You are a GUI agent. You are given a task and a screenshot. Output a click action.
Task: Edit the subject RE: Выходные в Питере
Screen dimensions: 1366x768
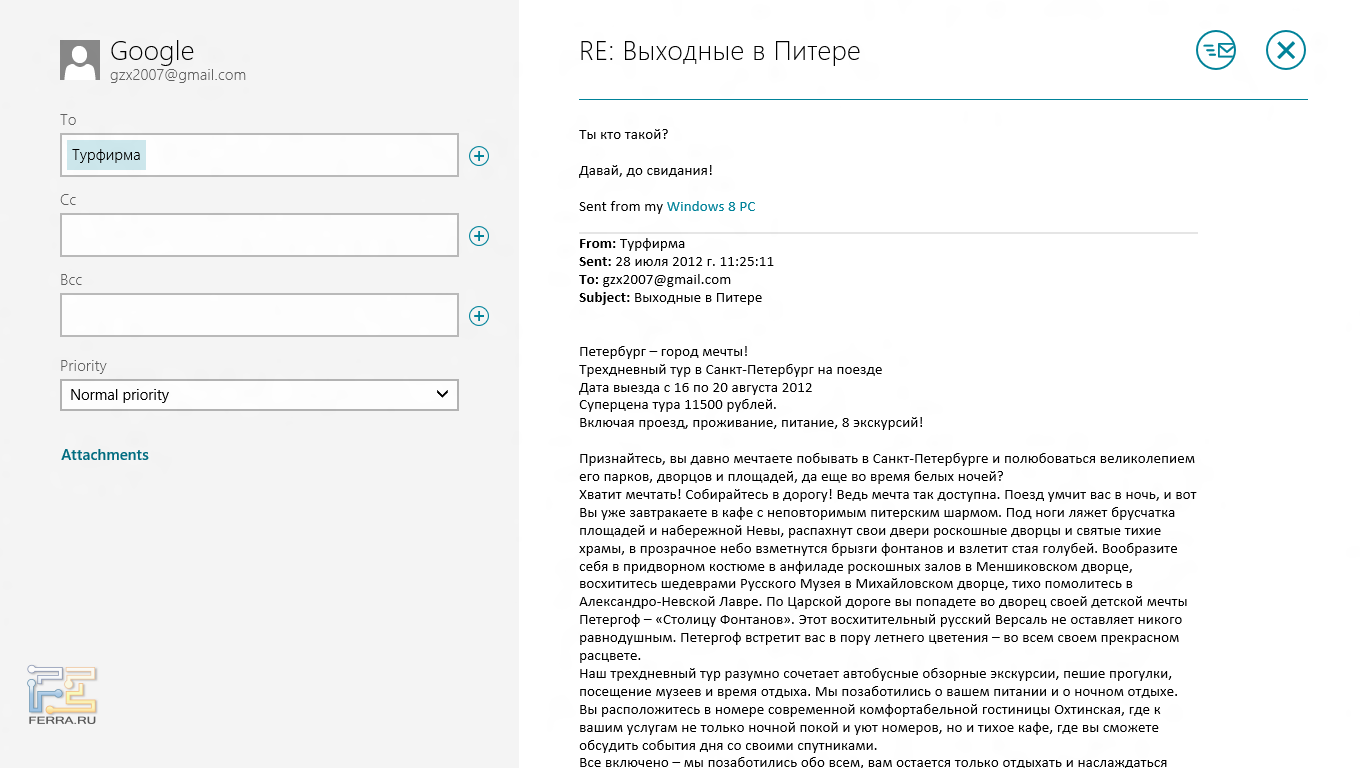pyautogui.click(x=720, y=51)
